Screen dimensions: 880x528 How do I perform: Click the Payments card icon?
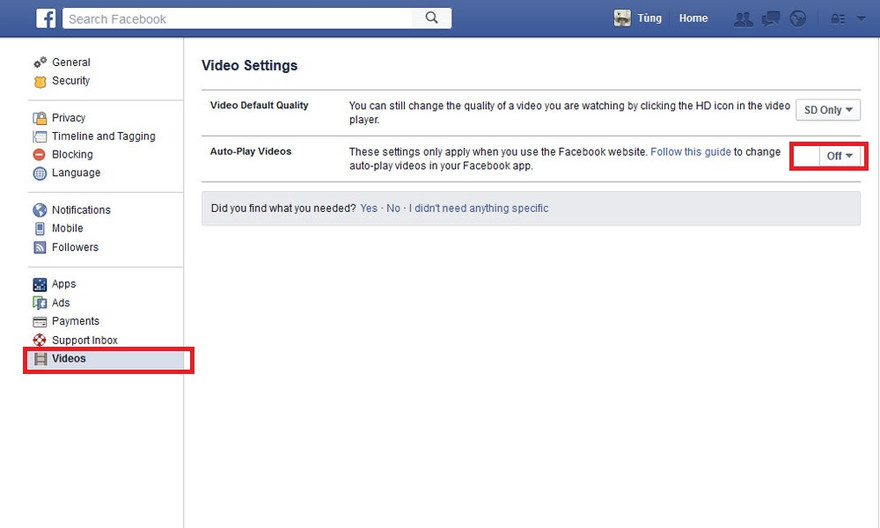click(40, 322)
